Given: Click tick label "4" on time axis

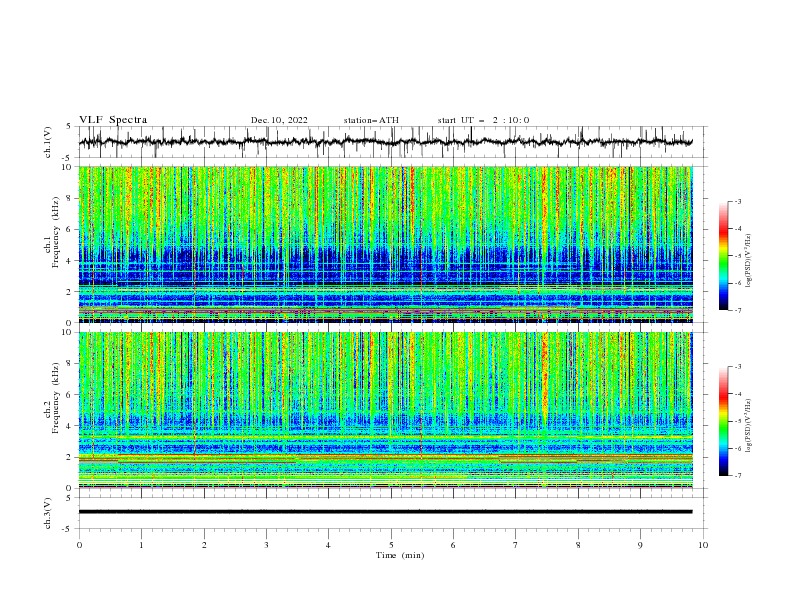Looking at the screenshot, I should pyautogui.click(x=328, y=545).
